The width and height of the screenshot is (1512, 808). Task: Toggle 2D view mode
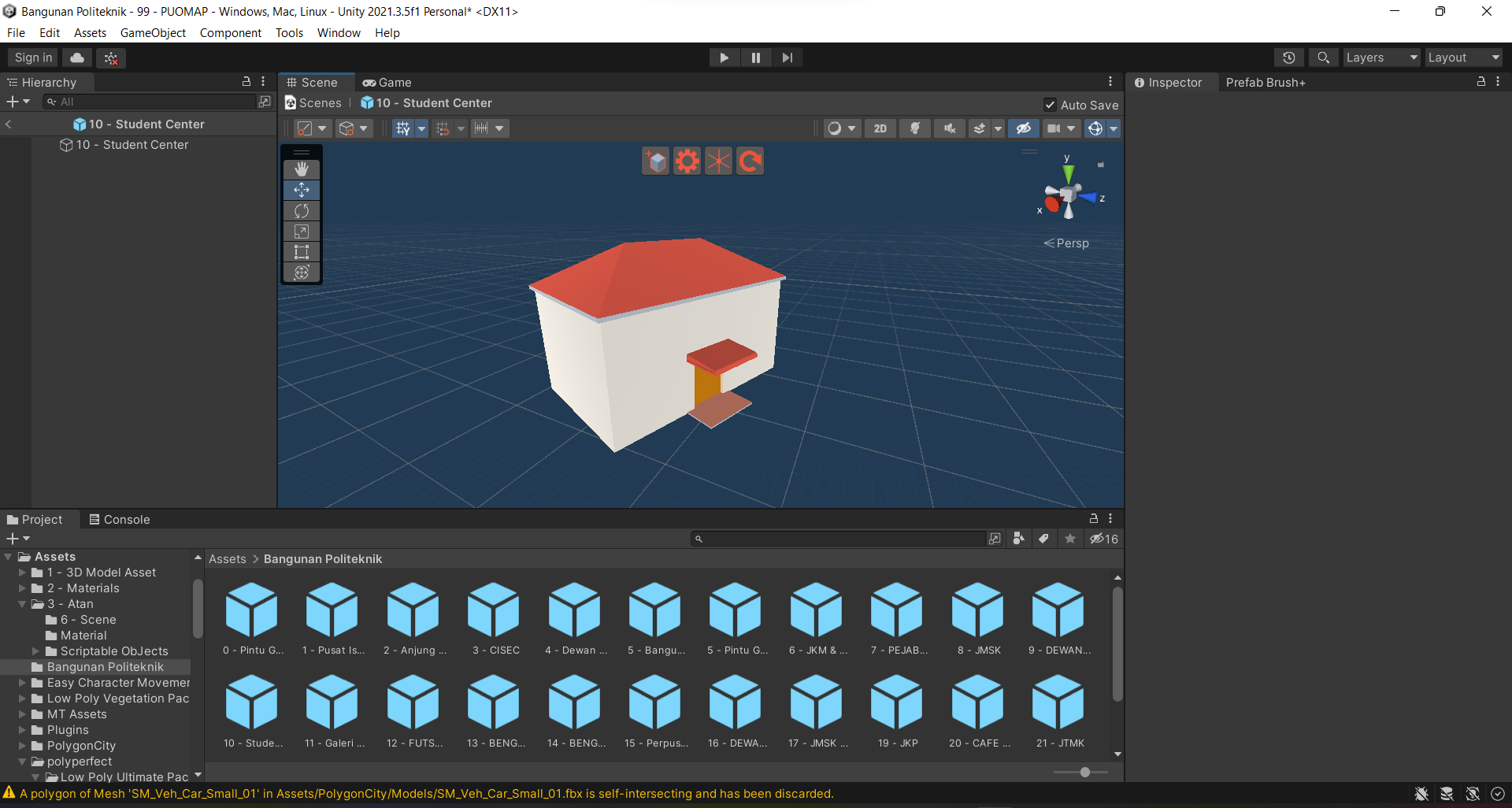[880, 128]
